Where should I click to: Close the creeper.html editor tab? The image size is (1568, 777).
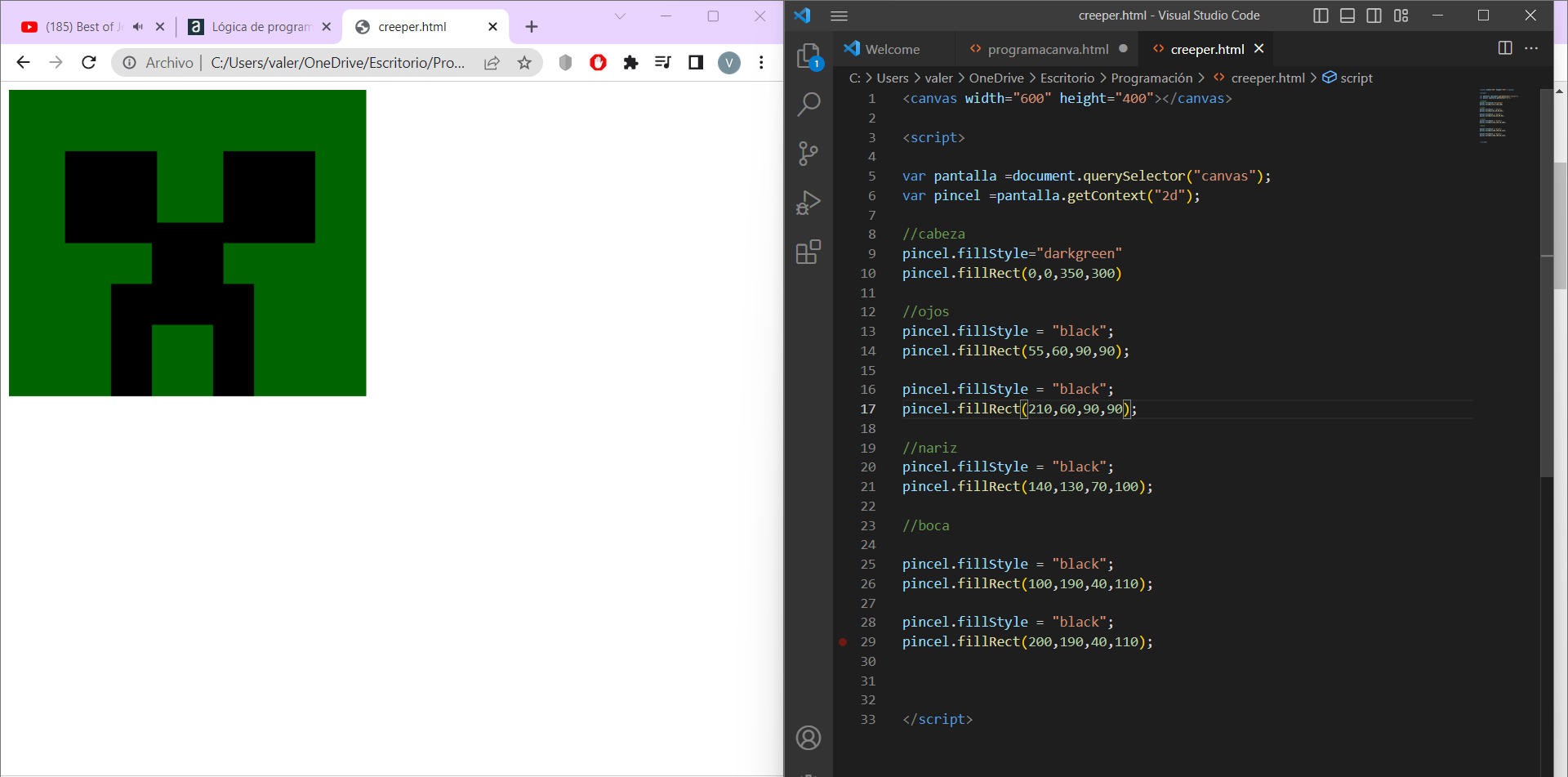point(1259,49)
